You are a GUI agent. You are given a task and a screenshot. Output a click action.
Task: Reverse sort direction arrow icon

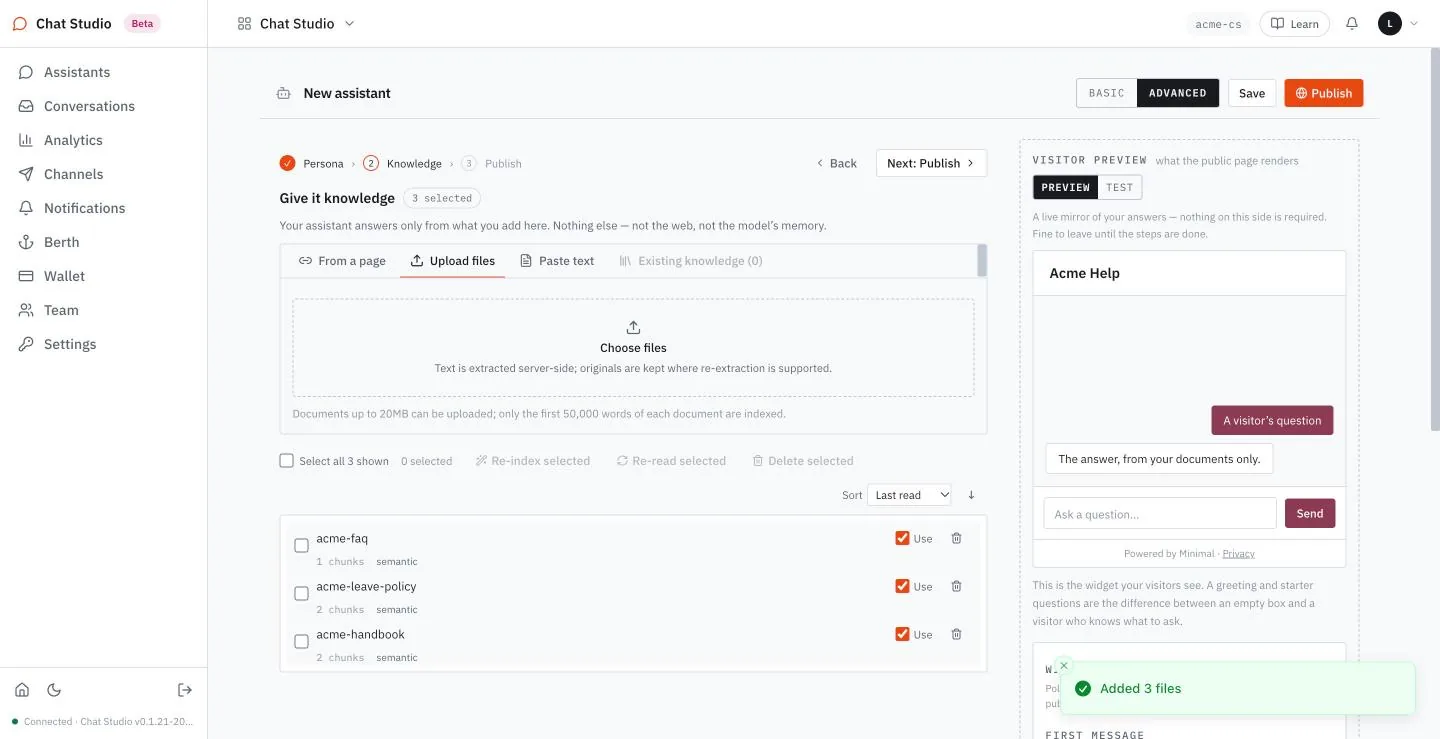click(x=971, y=495)
